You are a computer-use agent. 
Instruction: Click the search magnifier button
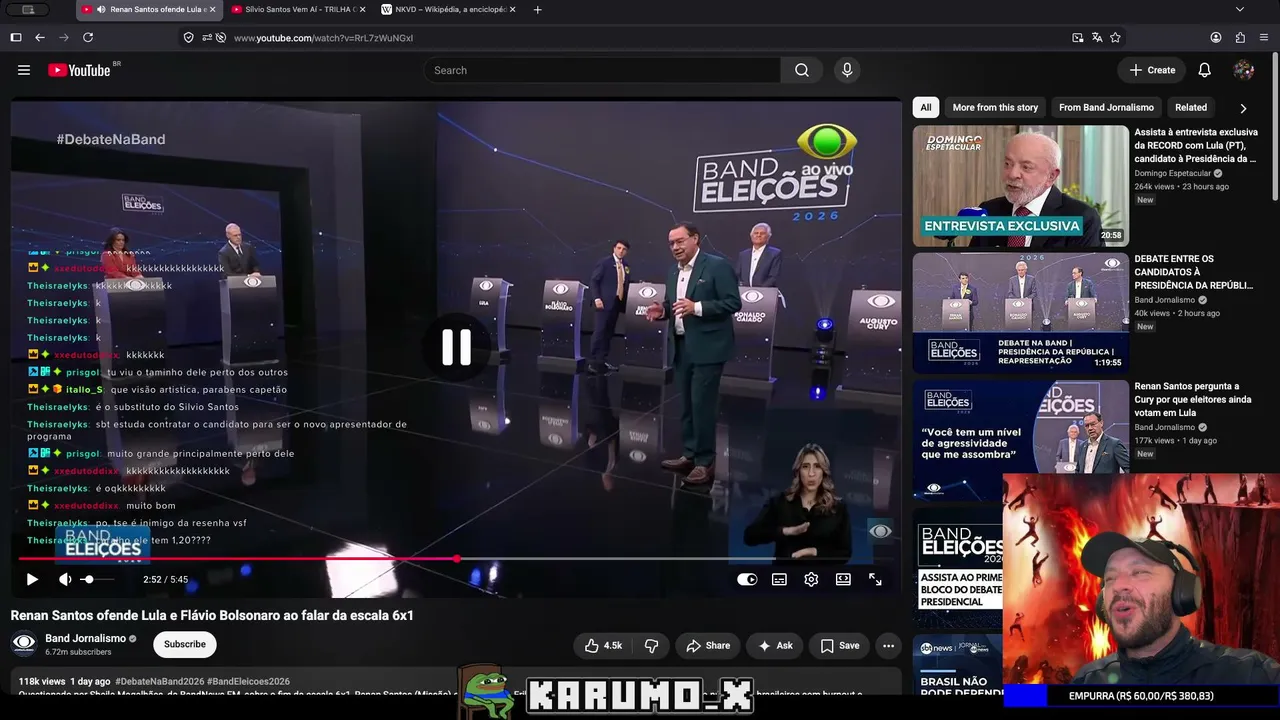(x=802, y=70)
